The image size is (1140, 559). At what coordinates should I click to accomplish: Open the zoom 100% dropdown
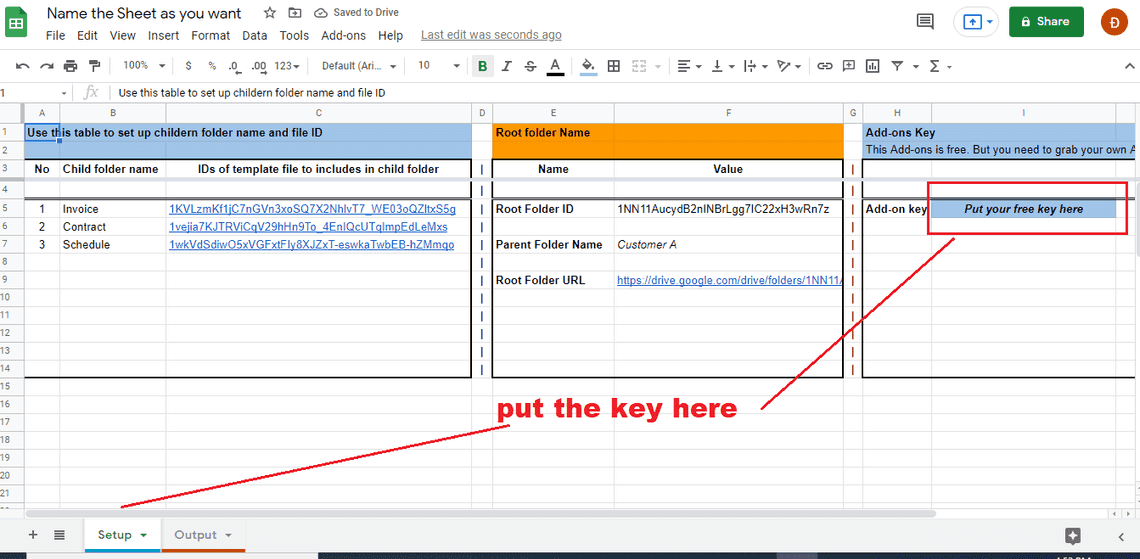(141, 66)
